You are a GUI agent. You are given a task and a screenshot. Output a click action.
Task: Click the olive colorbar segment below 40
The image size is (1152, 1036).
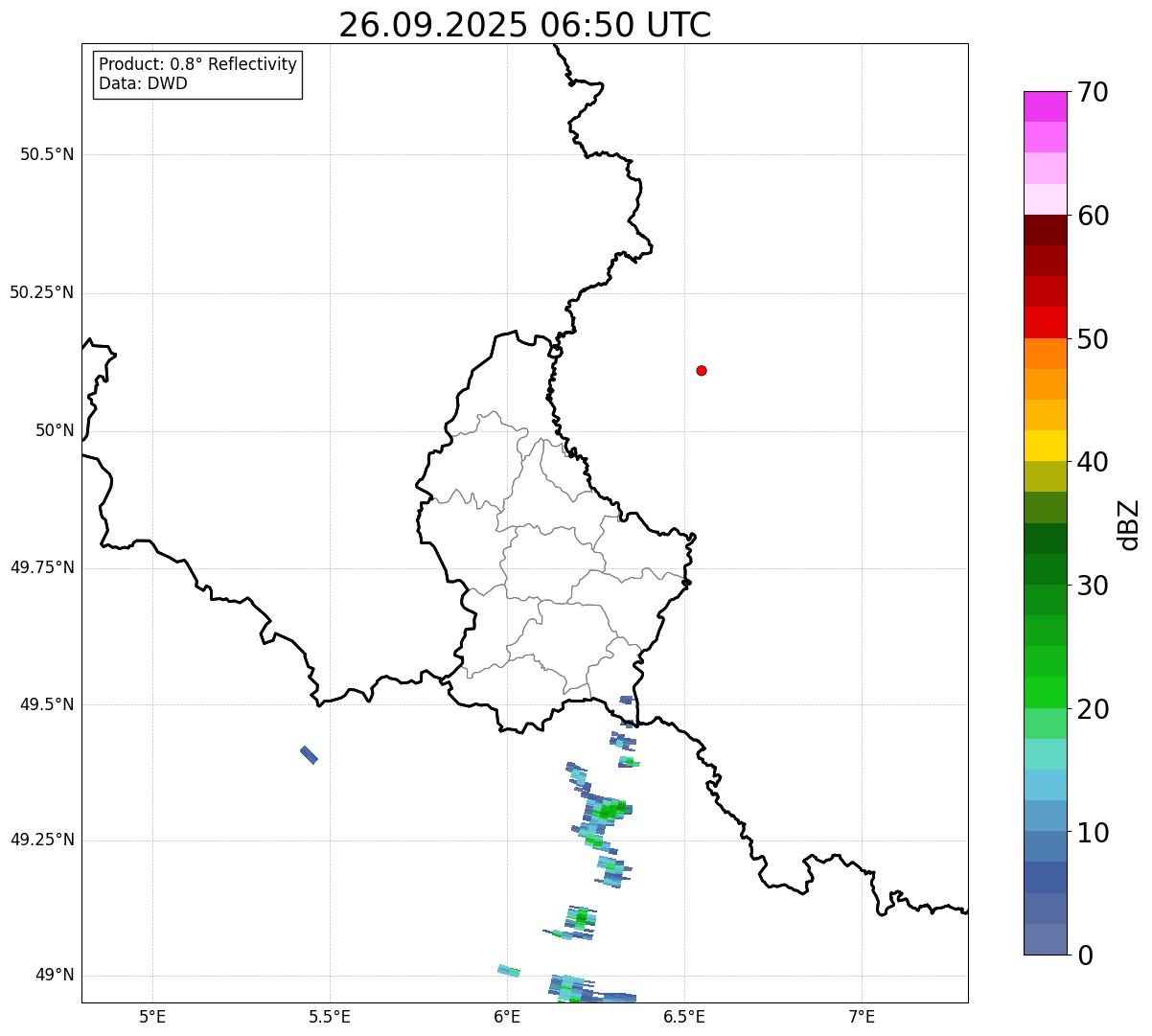pos(1045,476)
